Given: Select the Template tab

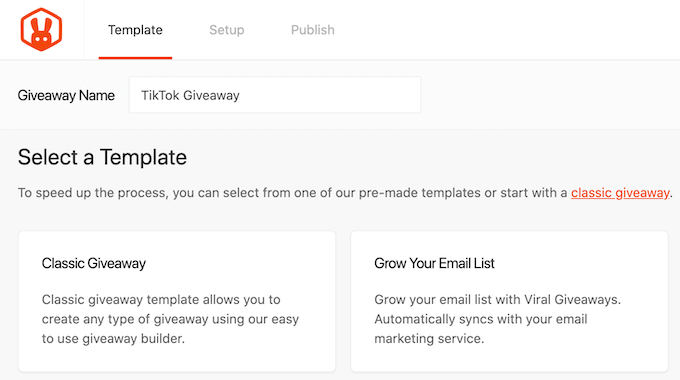Looking at the screenshot, I should click(135, 30).
